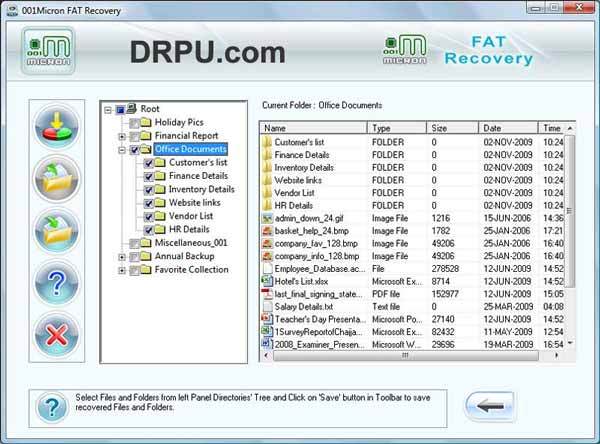Select Holiday Pics label in the tree
The width and height of the screenshot is (600, 444).
[x=179, y=122]
